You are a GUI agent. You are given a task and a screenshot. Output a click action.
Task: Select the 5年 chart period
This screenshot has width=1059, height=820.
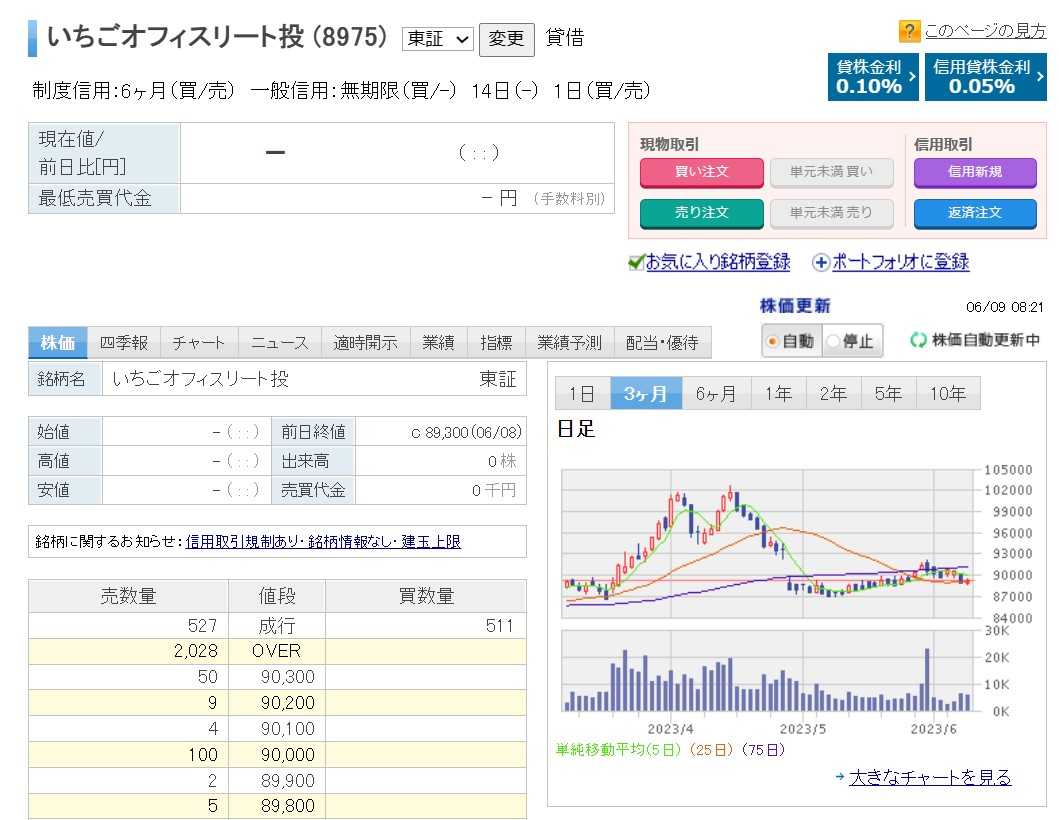pyautogui.click(x=888, y=393)
